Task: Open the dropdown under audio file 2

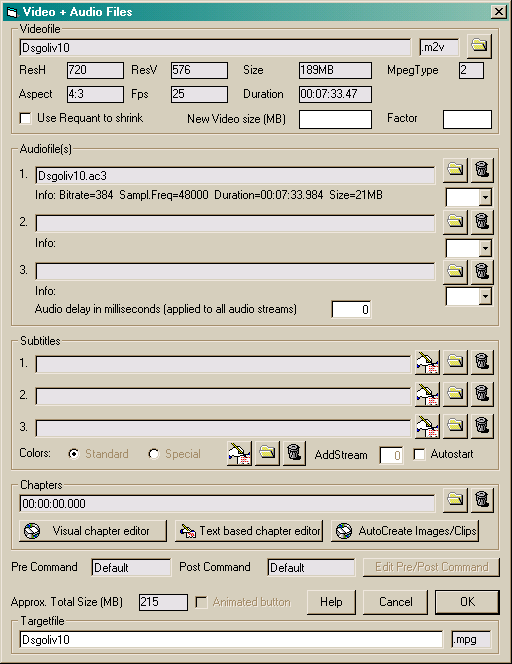Action: pos(485,249)
